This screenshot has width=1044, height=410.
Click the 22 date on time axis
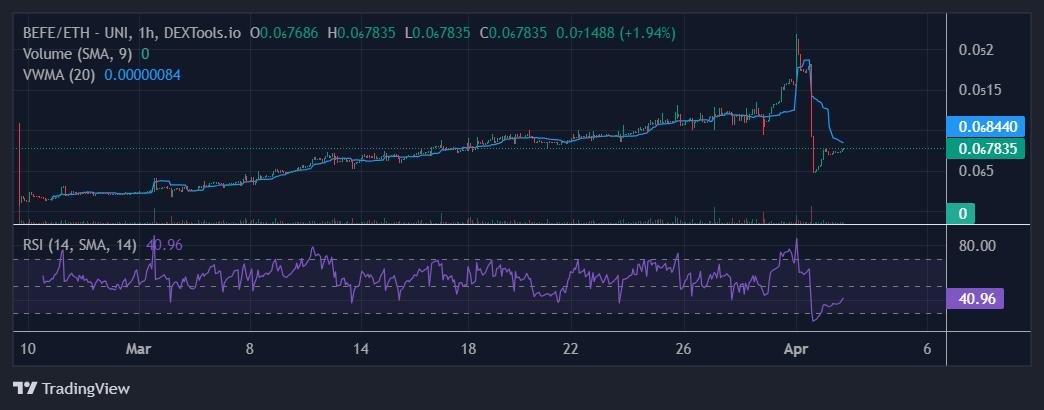coord(570,349)
